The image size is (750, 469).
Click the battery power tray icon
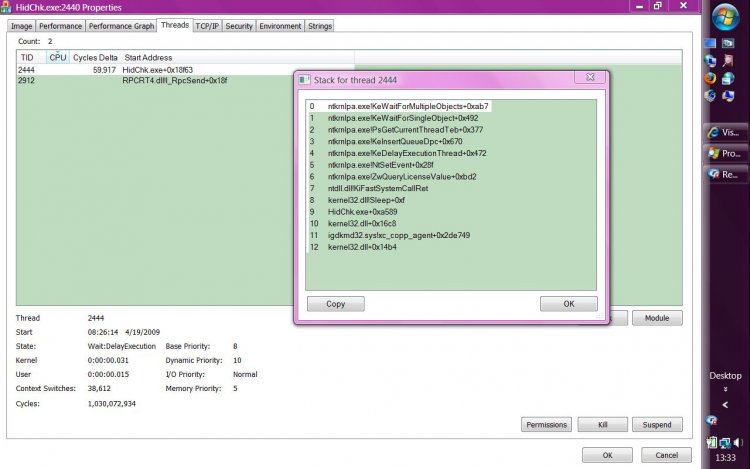tap(711, 443)
